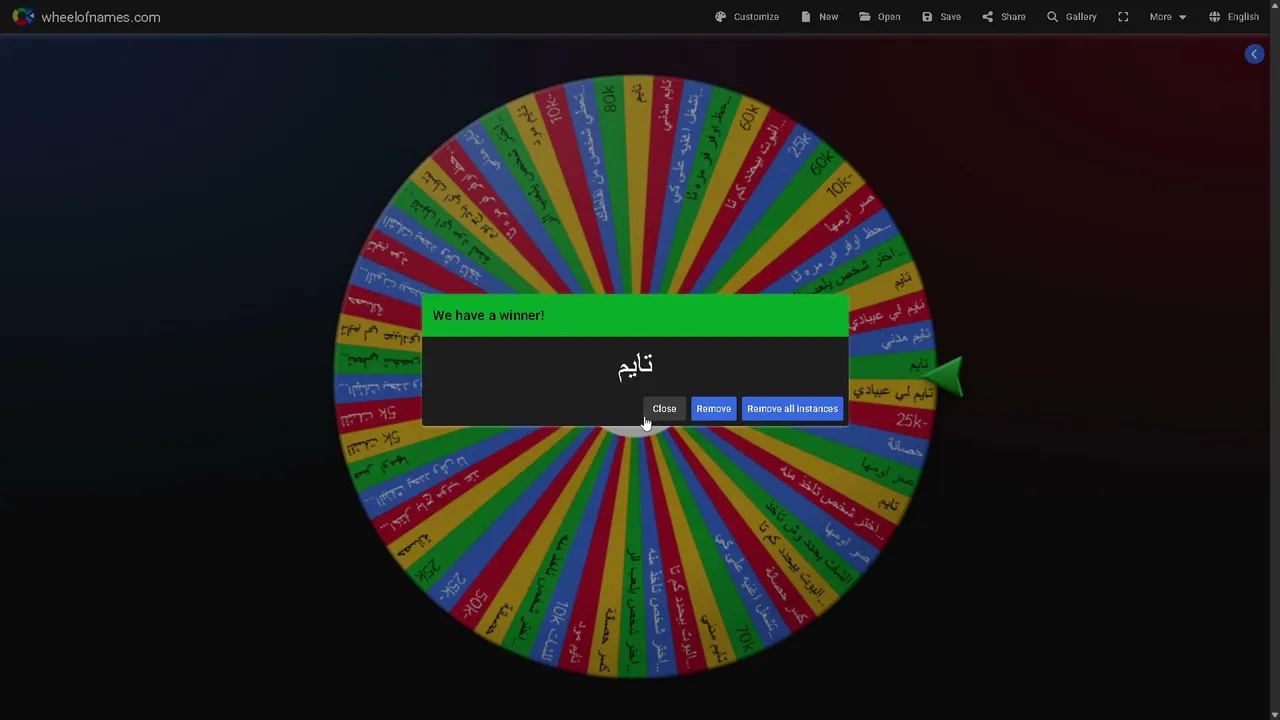Create a New wheel
Screen dimensions: 1280x720
click(819, 17)
